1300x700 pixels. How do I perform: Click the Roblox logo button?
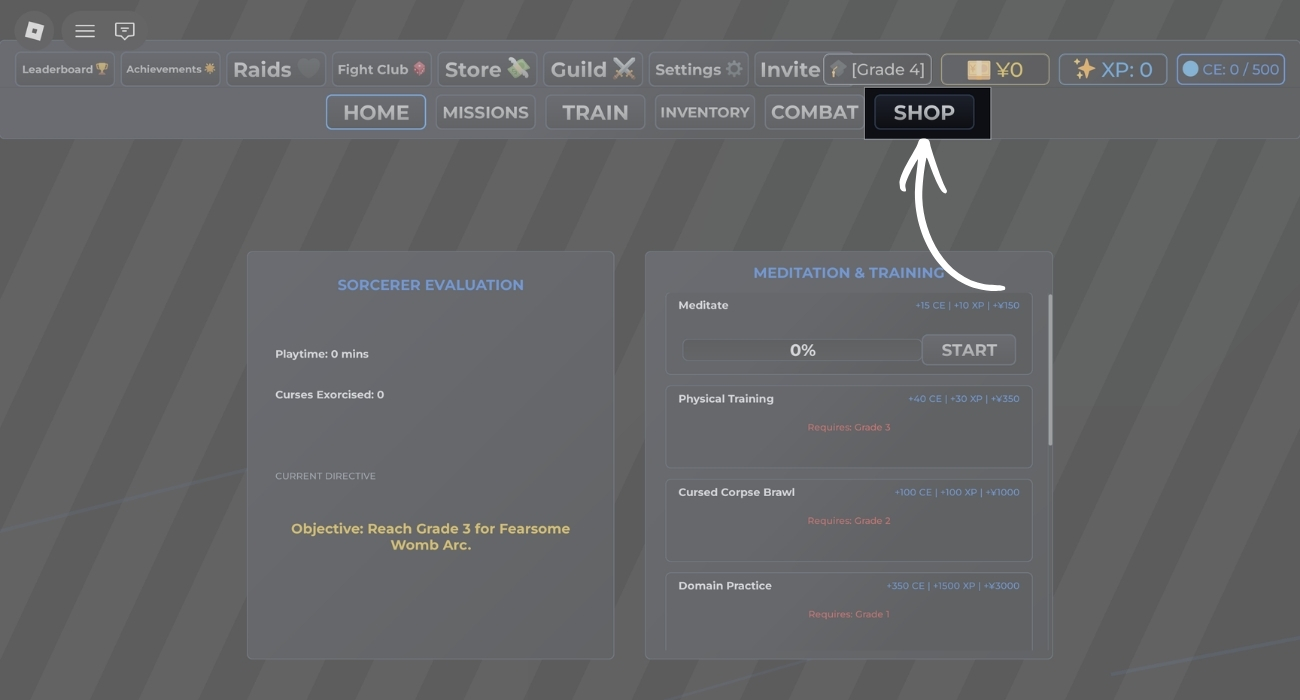click(x=35, y=30)
